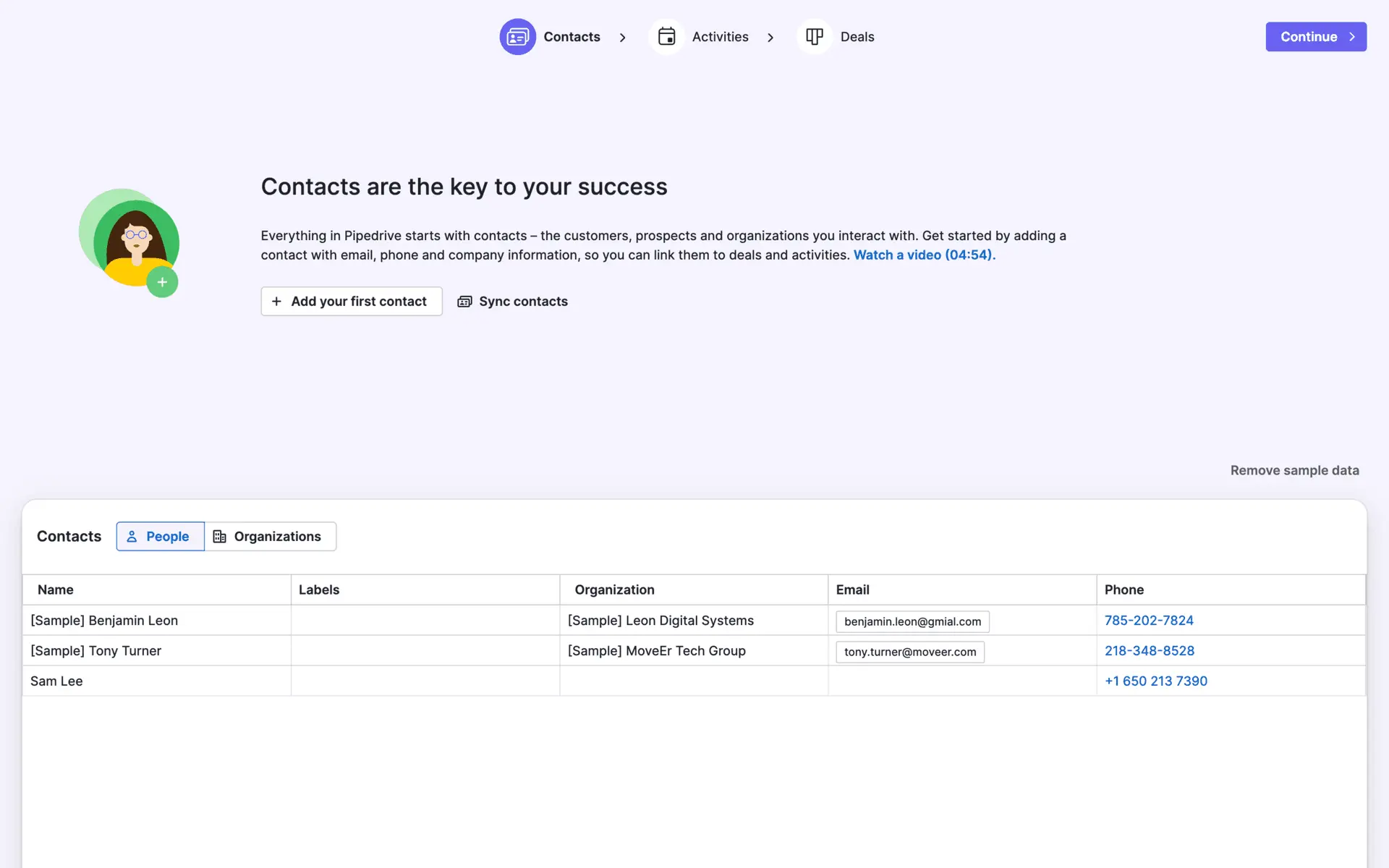Click Add your first contact button
Screen dimensions: 1389x868
tap(351, 302)
